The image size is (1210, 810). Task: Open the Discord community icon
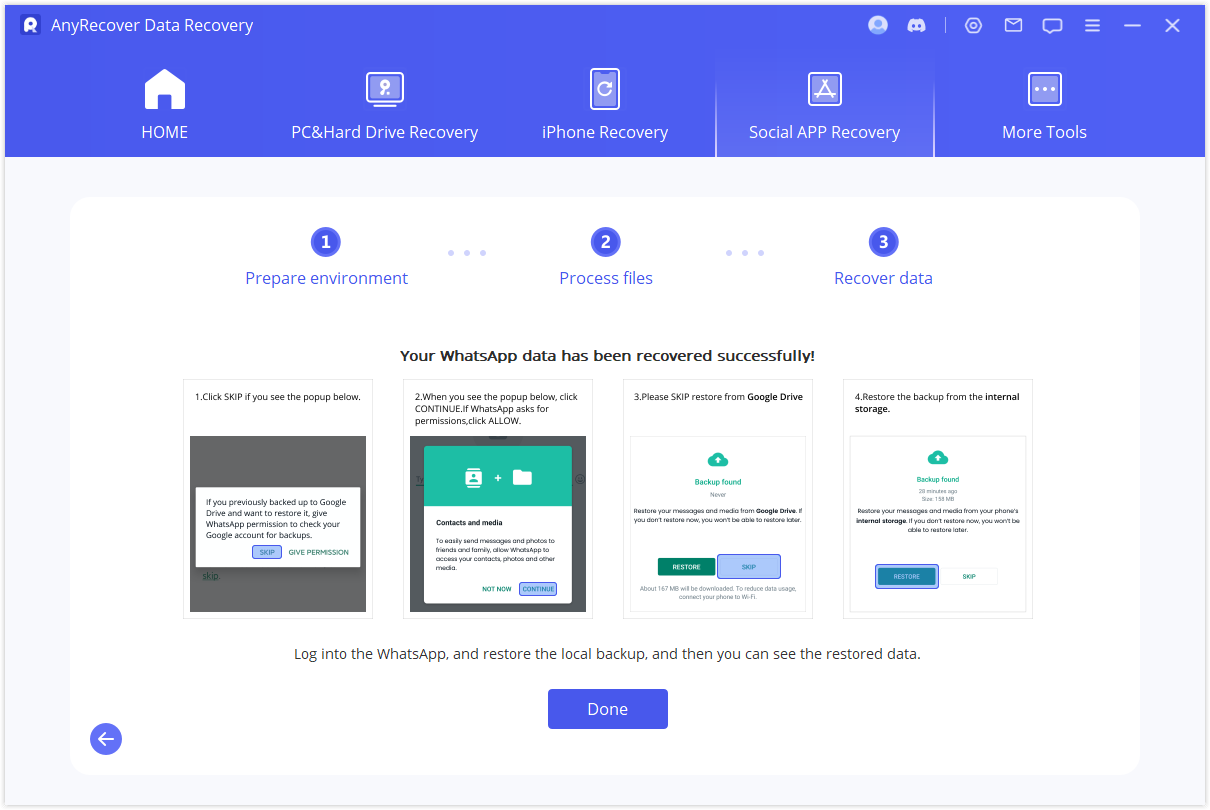[916, 26]
